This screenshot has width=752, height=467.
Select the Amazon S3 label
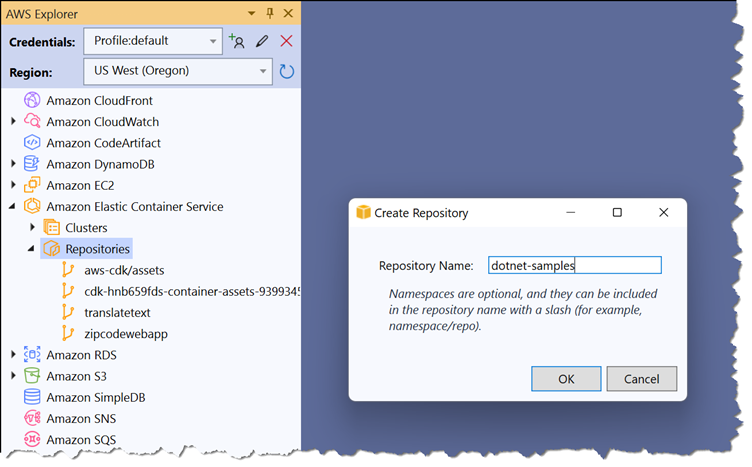coord(76,376)
